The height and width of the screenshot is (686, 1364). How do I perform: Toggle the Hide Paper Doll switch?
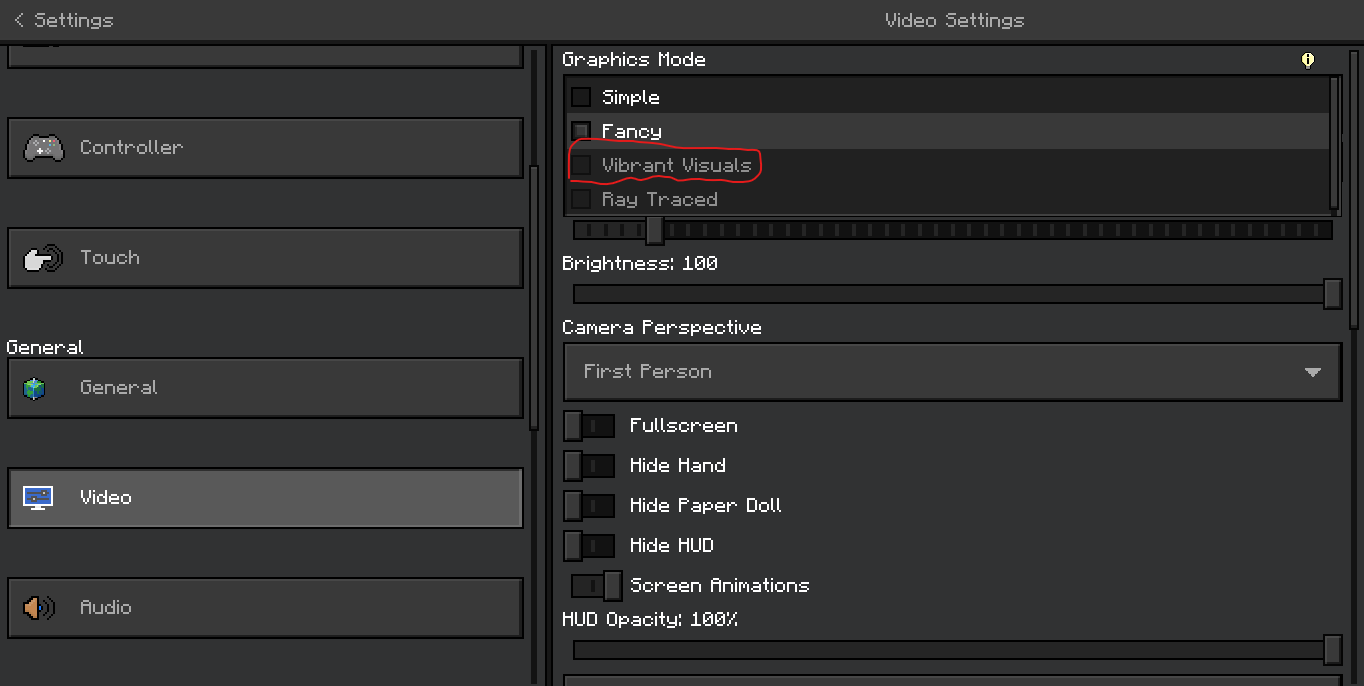589,506
